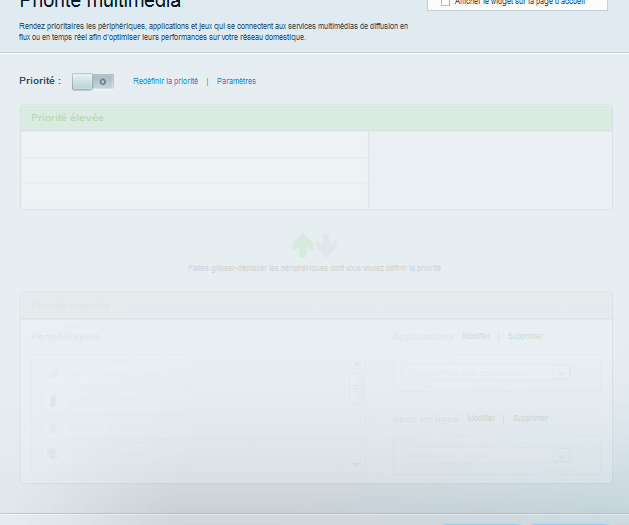Click Modifier next to Applications
Screen dimensions: 629x525
point(476,337)
